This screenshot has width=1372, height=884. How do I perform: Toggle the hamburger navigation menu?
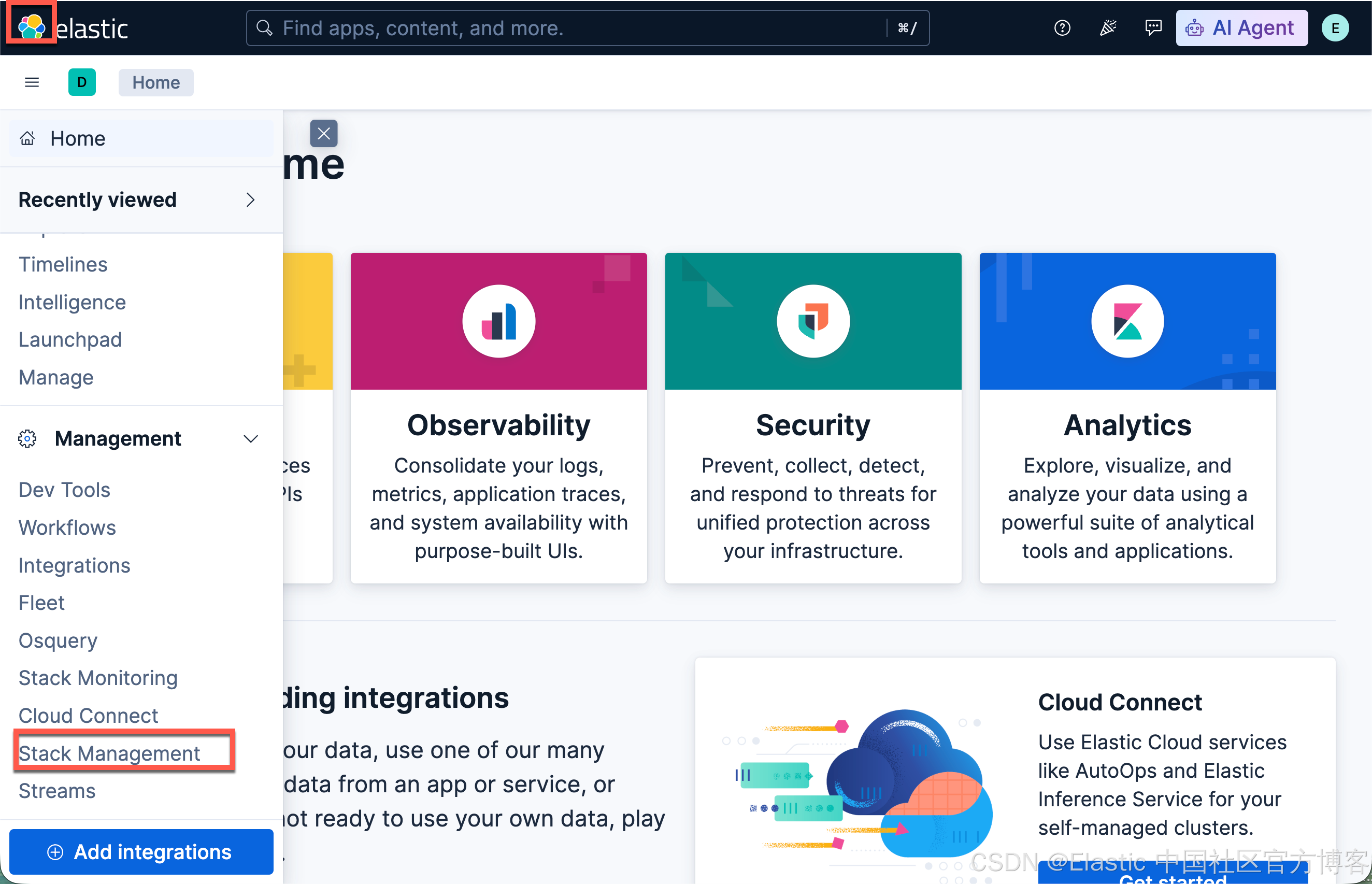(x=32, y=83)
